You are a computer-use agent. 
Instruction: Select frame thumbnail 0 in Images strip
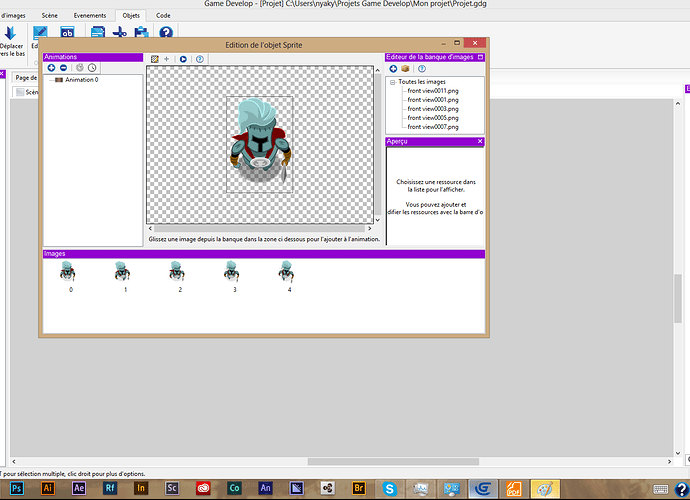click(68, 271)
